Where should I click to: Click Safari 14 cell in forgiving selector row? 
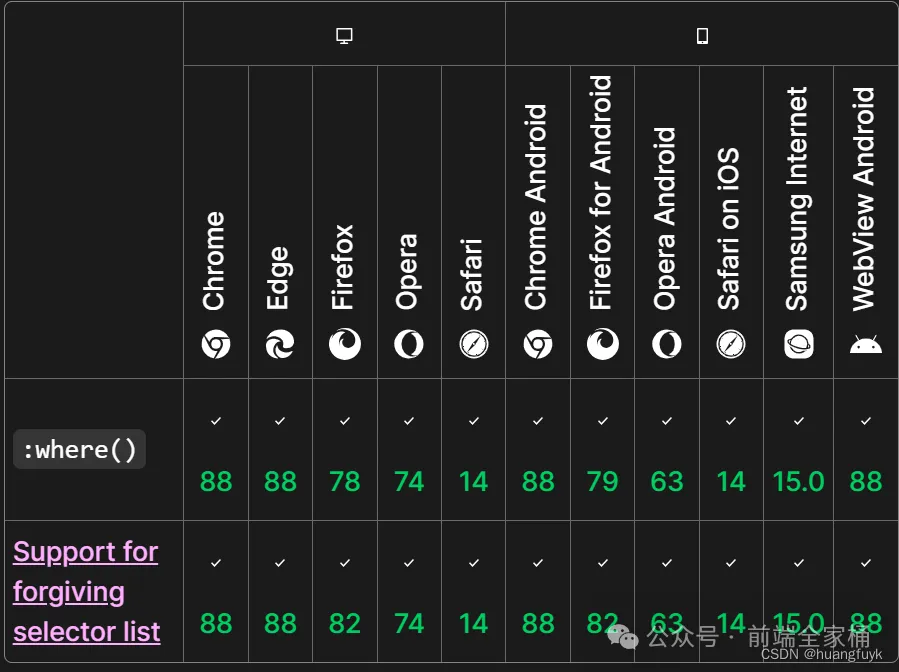[x=474, y=591]
